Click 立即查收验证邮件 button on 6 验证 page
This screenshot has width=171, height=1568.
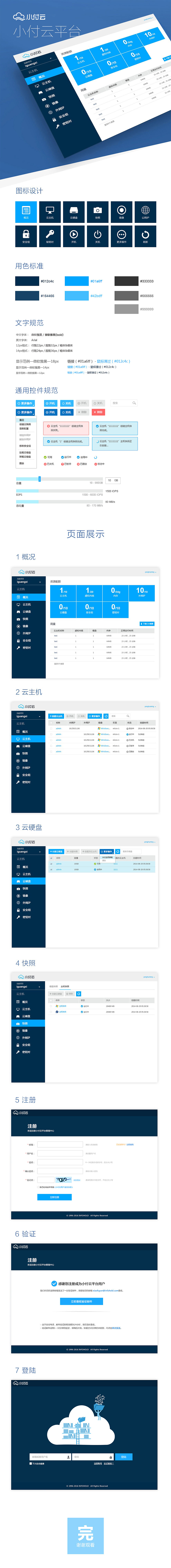(x=81, y=1301)
